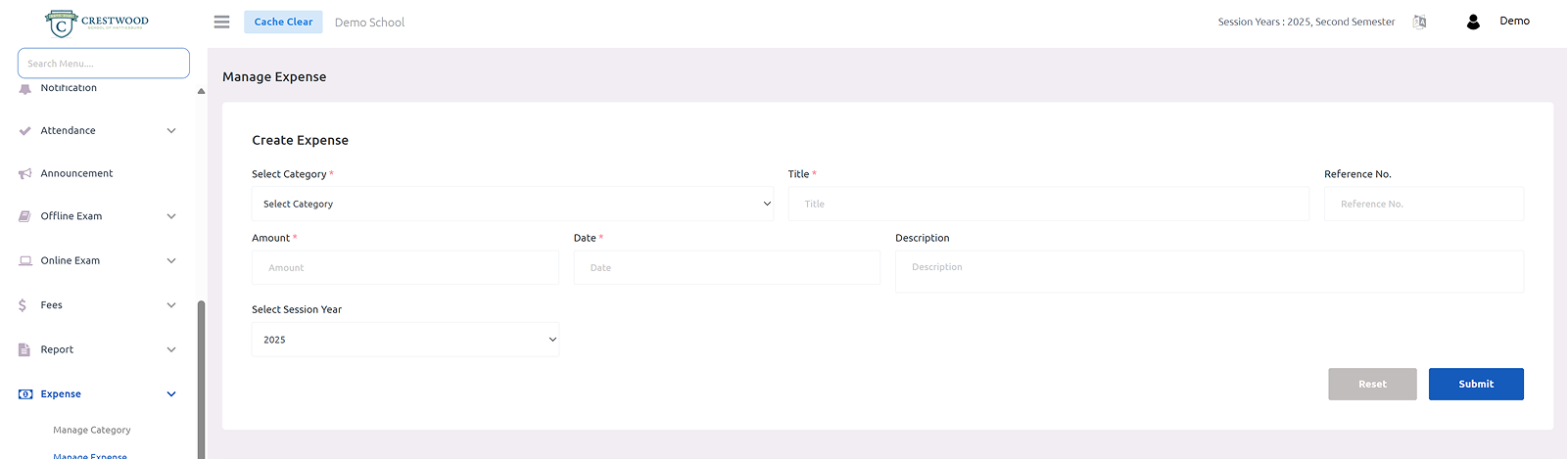Click the language translate icon
The image size is (1568, 459).
tap(1419, 22)
